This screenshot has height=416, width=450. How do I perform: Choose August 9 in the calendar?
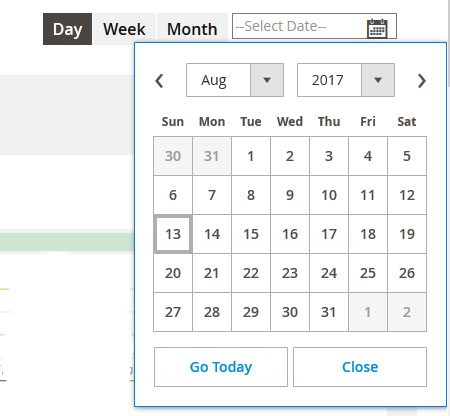click(x=290, y=195)
